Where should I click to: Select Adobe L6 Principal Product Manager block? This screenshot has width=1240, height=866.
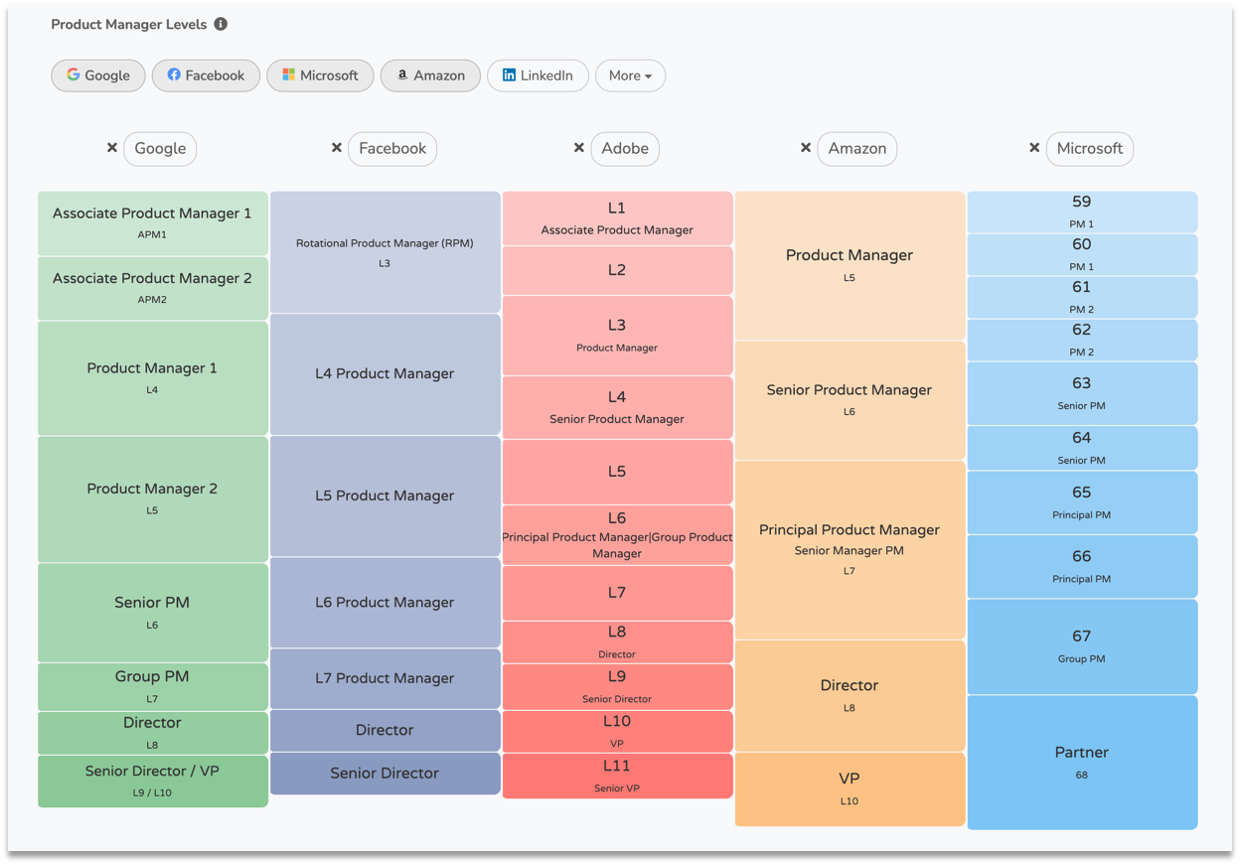[x=617, y=536]
